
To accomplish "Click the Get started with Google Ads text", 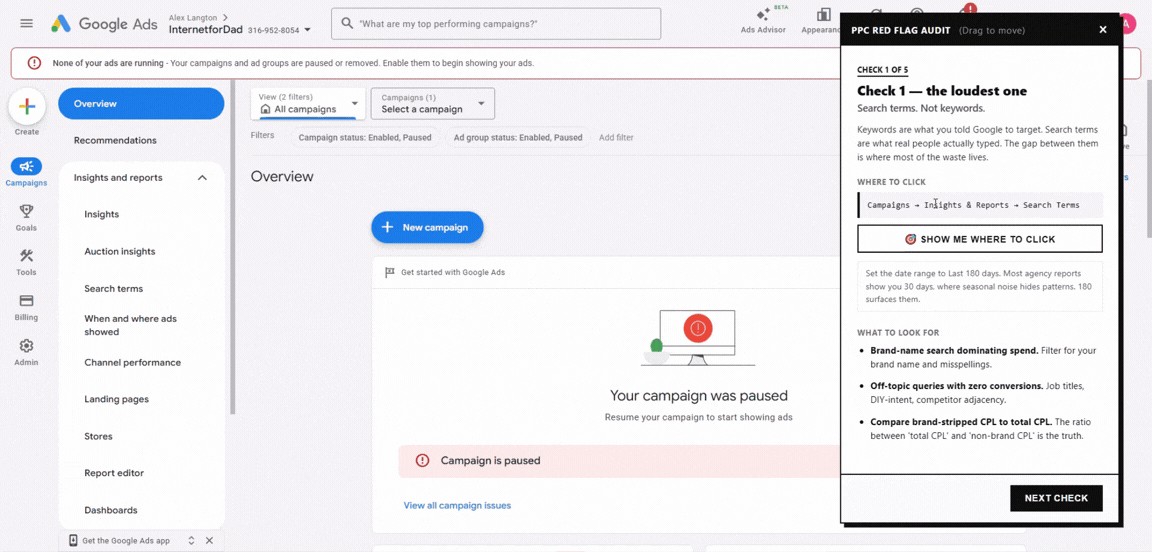I will (x=453, y=273).
